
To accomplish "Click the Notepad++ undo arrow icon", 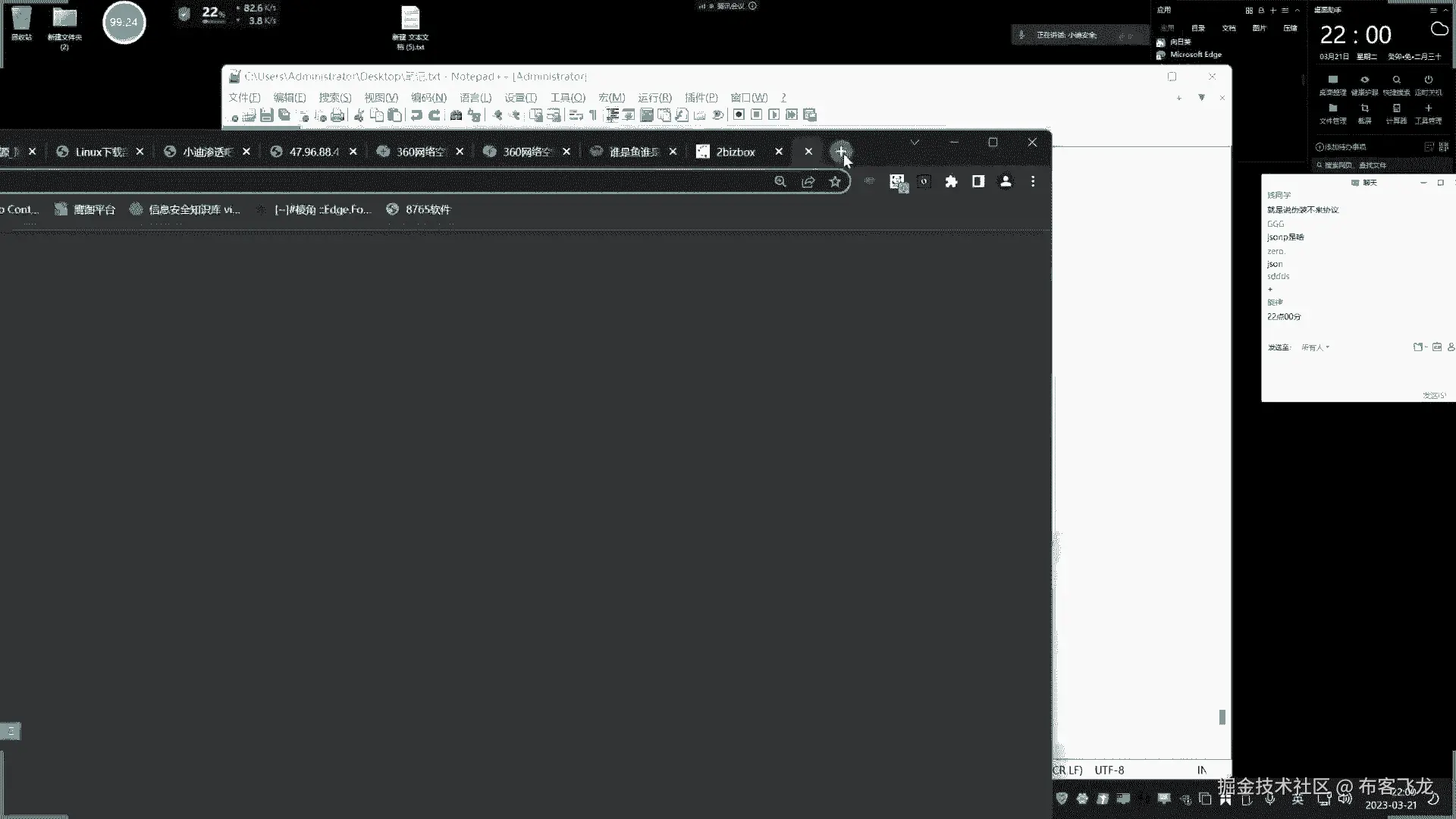I will click(416, 115).
